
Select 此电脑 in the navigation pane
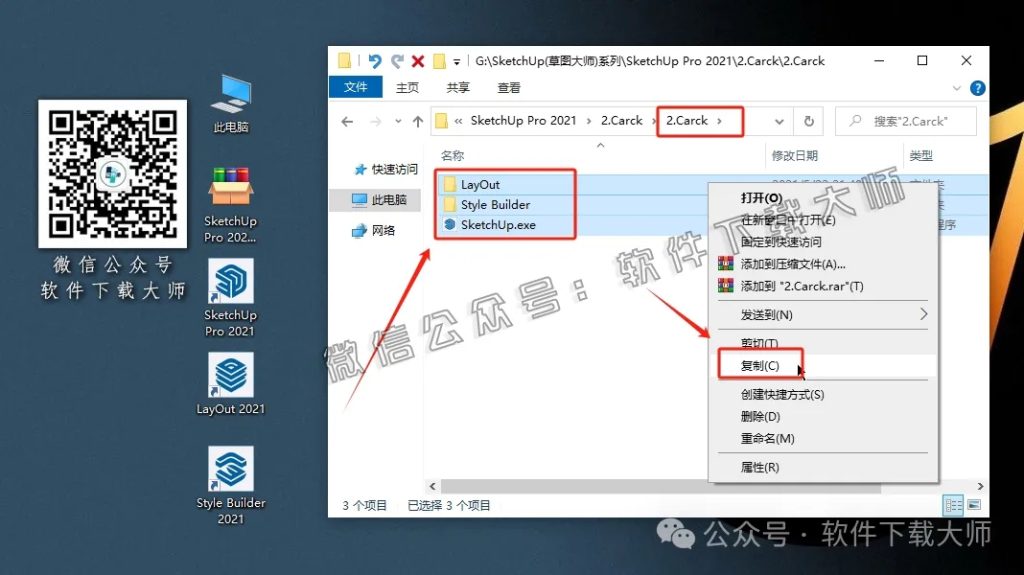[x=379, y=200]
